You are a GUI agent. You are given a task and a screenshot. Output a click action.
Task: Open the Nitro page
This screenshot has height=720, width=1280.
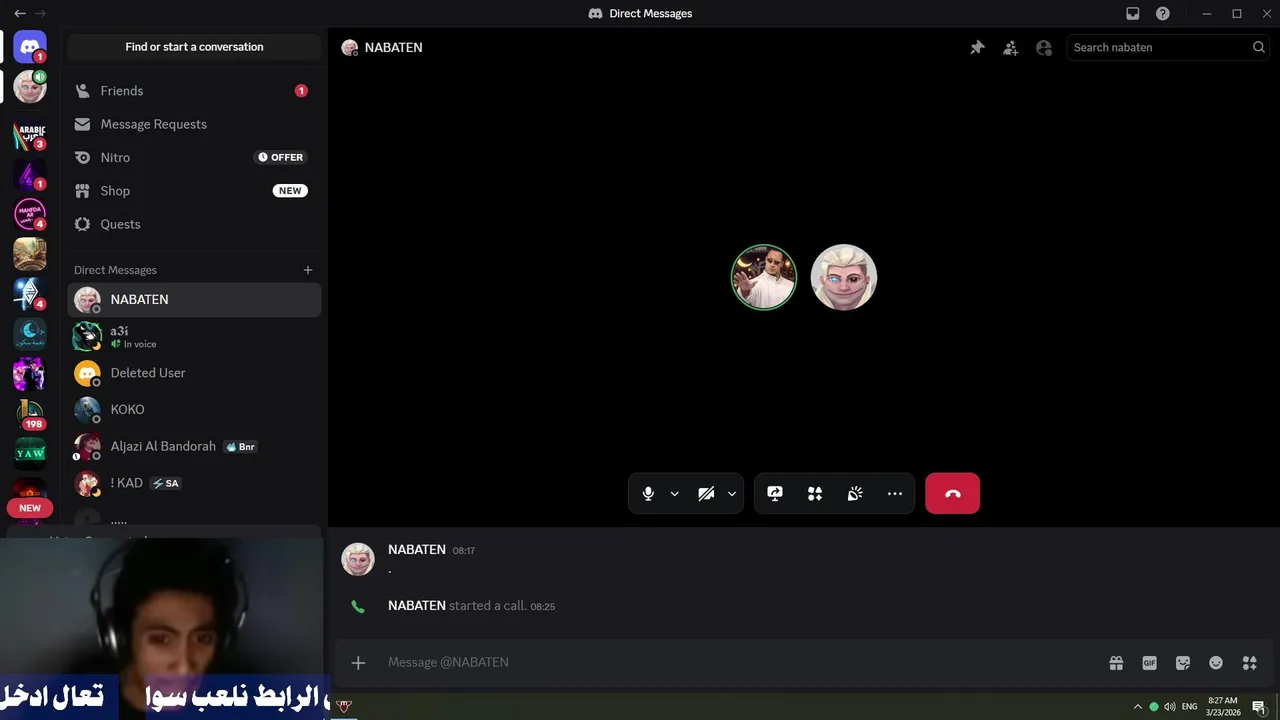[194, 157]
